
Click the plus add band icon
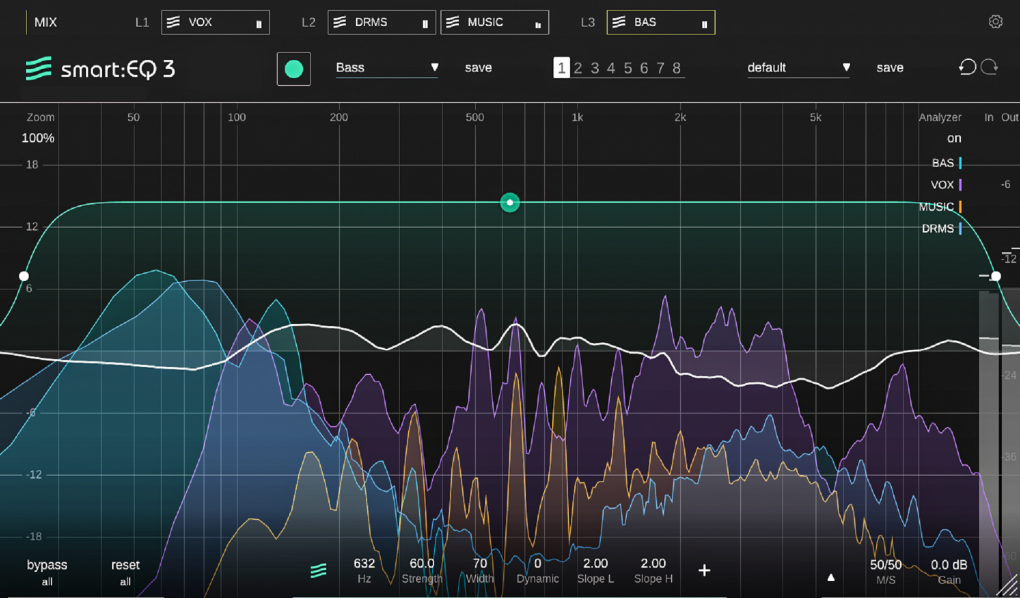704,571
